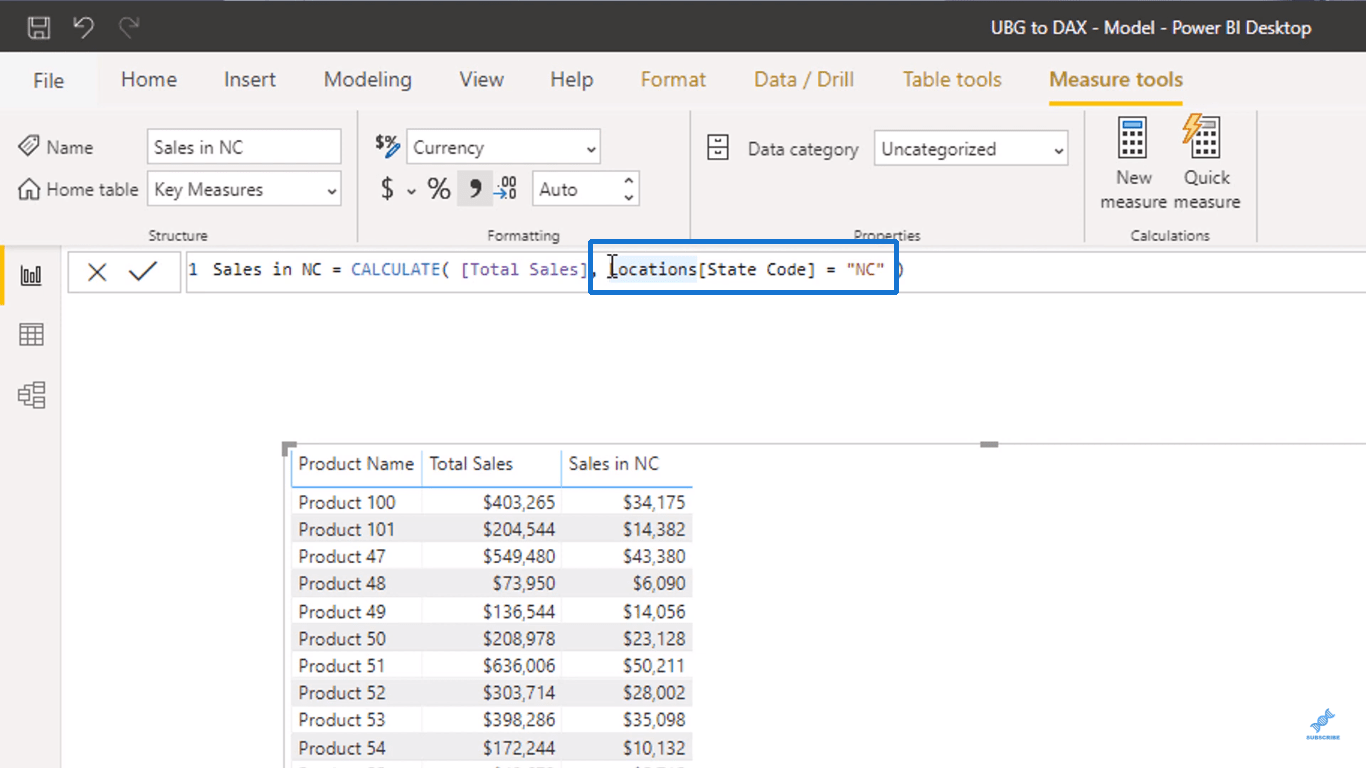Apply percentage format
This screenshot has height=768, width=1366.
pyautogui.click(x=439, y=188)
